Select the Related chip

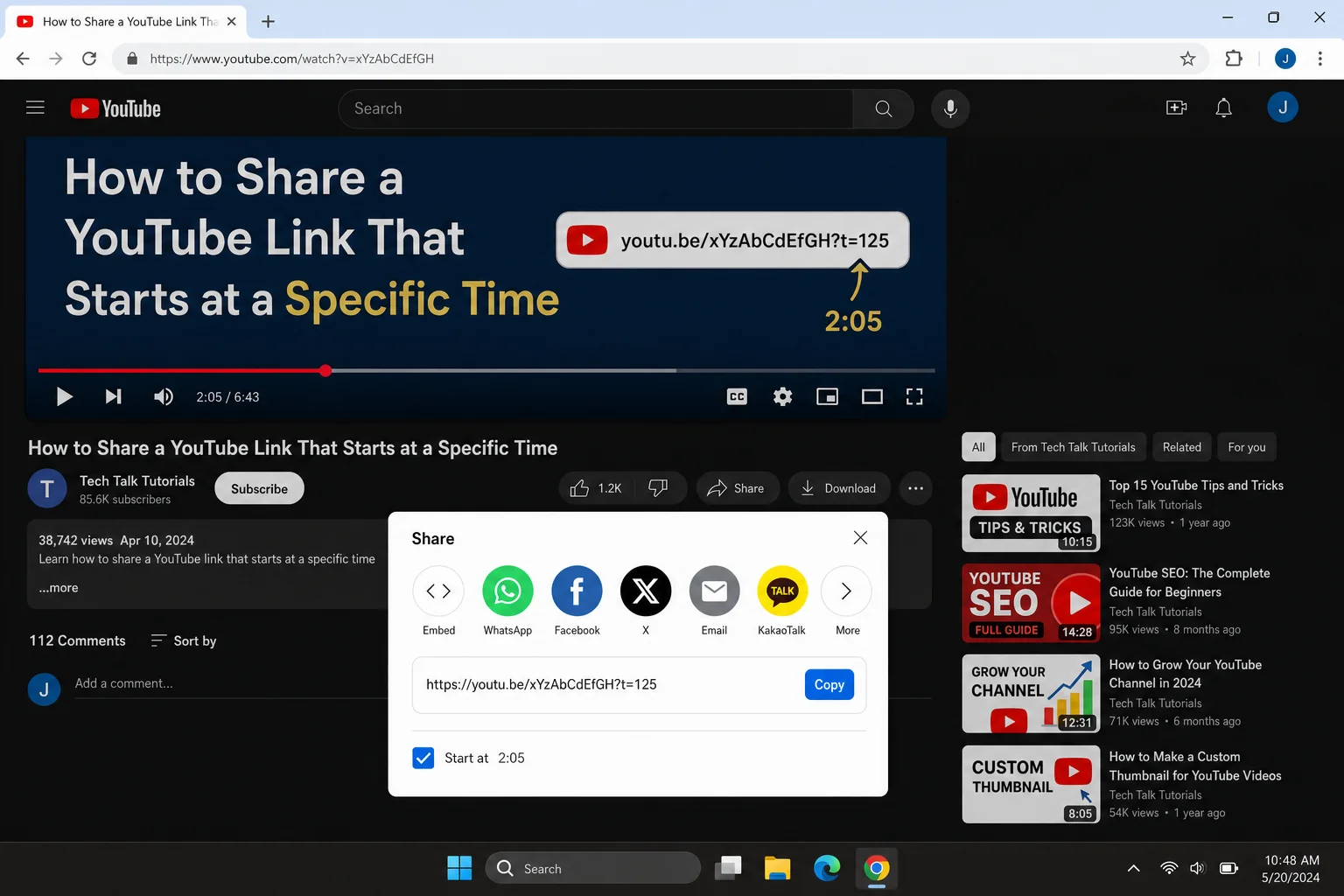tap(1181, 447)
